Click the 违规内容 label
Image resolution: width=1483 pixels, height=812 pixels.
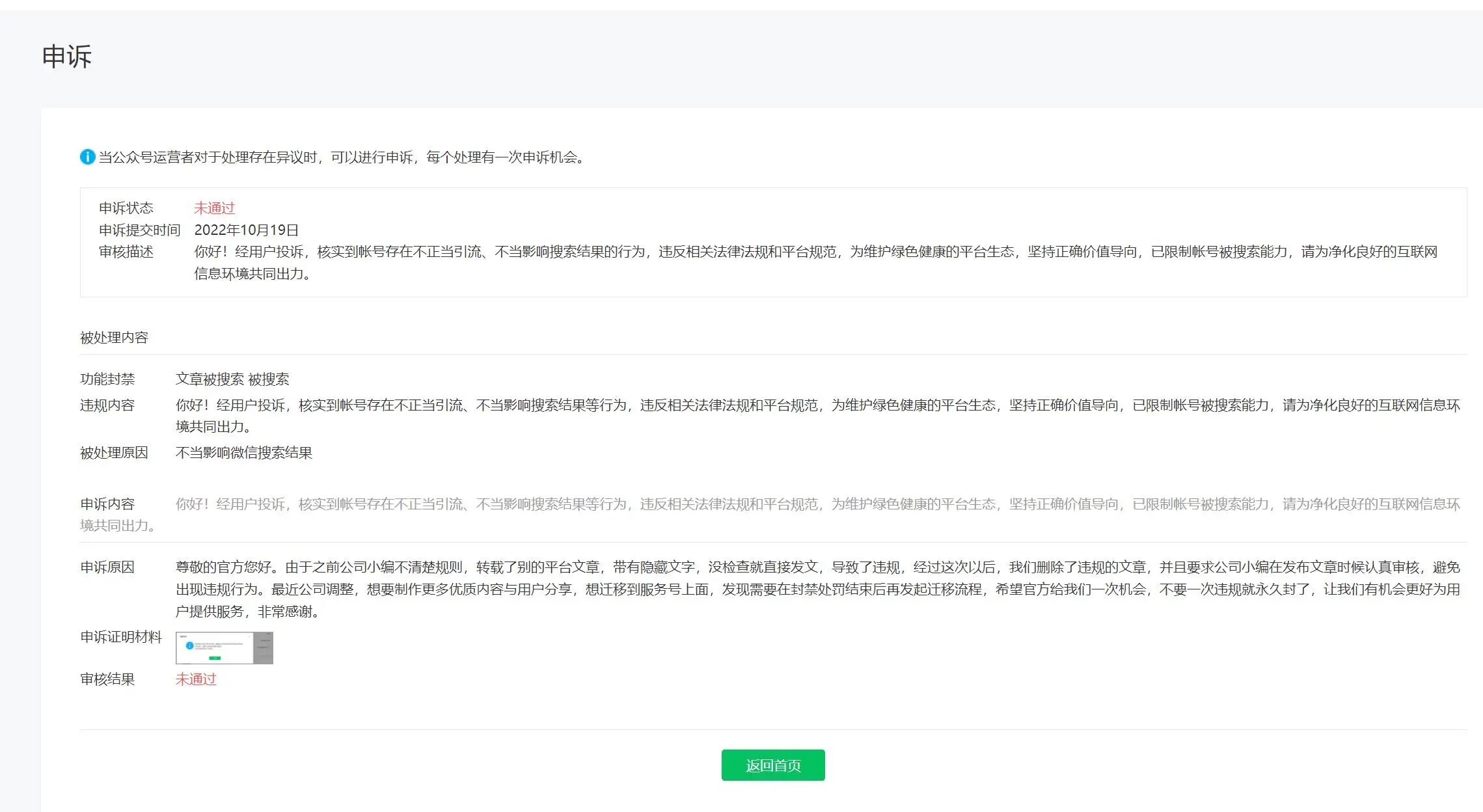point(107,405)
